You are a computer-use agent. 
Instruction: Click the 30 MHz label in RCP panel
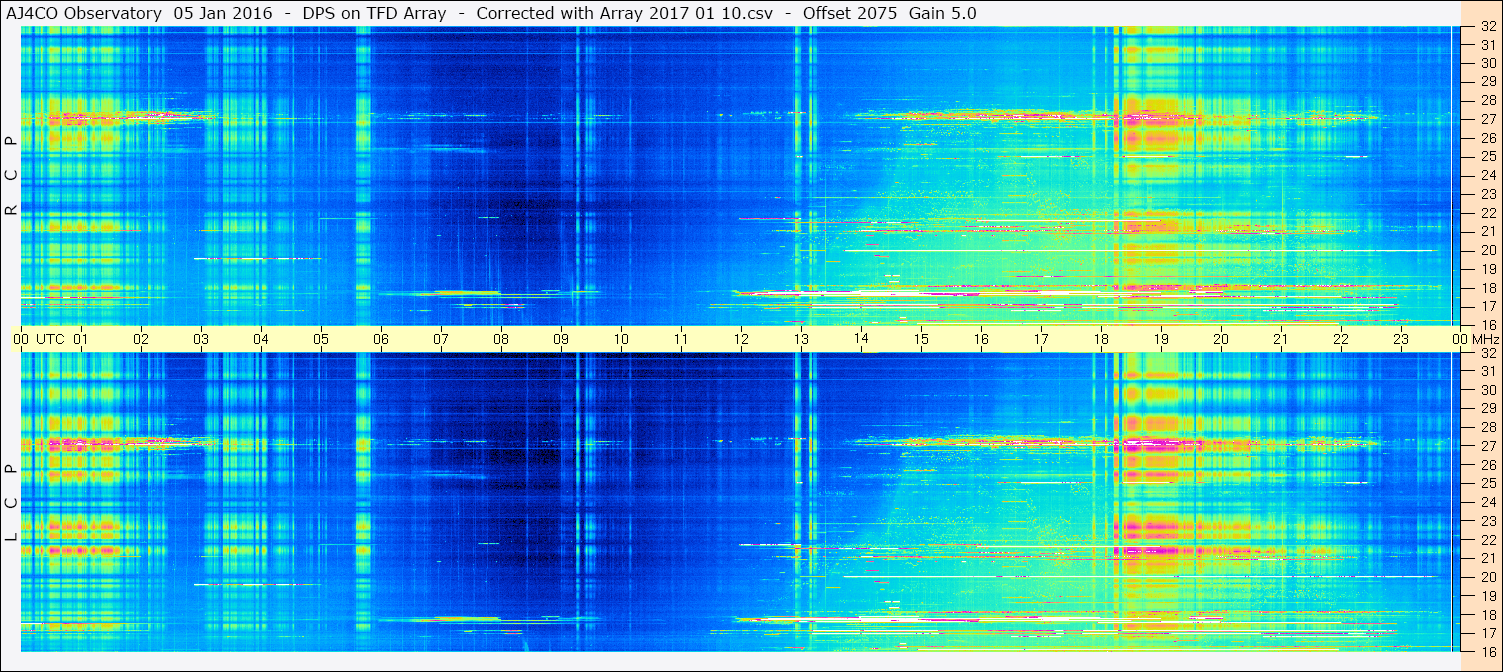tap(1487, 63)
